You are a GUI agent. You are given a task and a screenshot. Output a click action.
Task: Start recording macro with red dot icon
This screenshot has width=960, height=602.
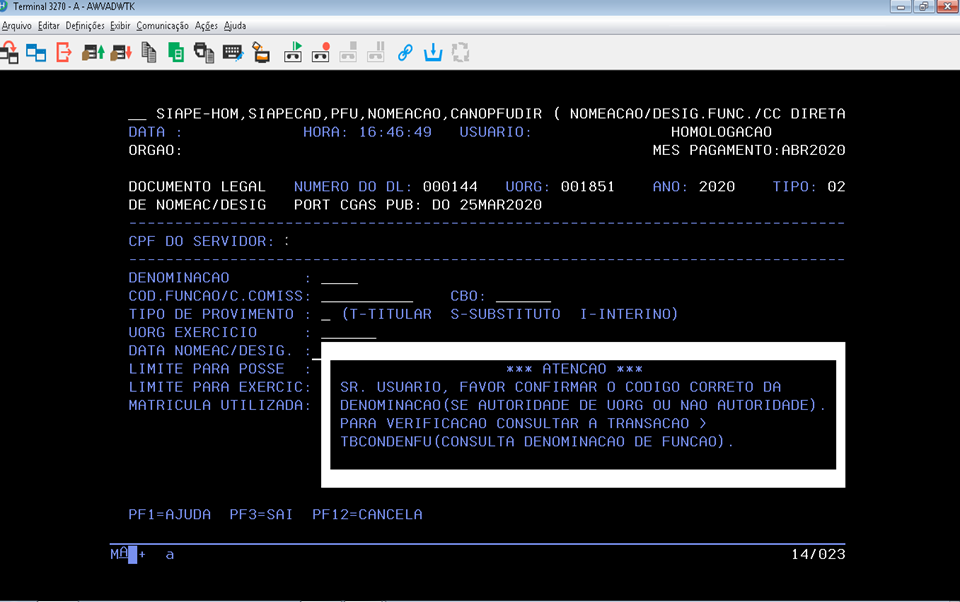tap(321, 52)
